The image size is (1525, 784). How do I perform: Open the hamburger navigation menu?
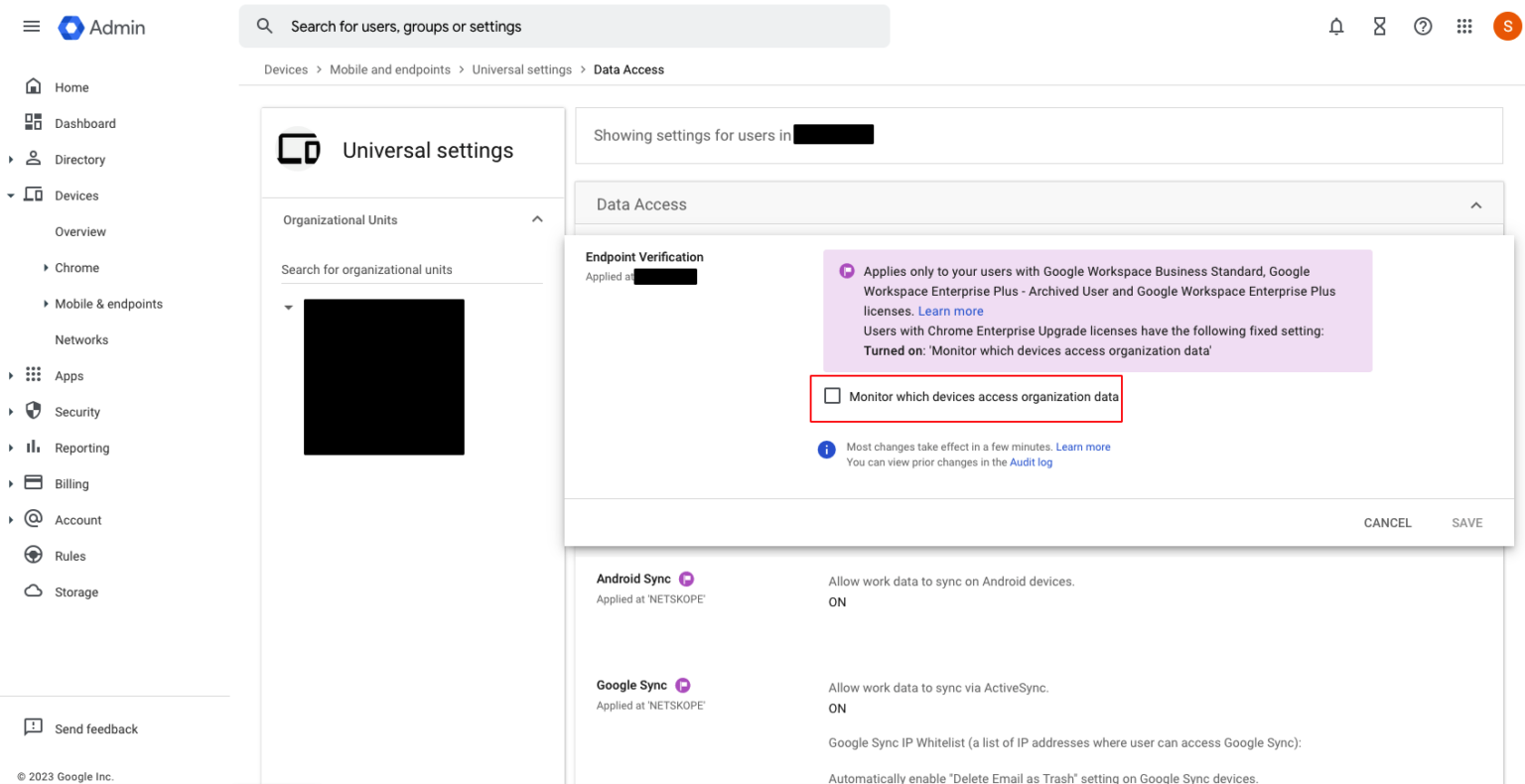(31, 27)
